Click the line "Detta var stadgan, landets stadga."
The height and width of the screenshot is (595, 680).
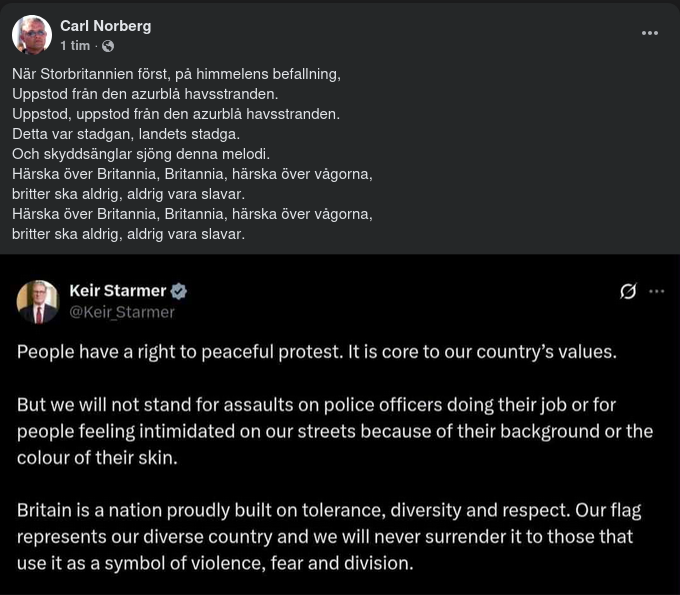pos(126,134)
